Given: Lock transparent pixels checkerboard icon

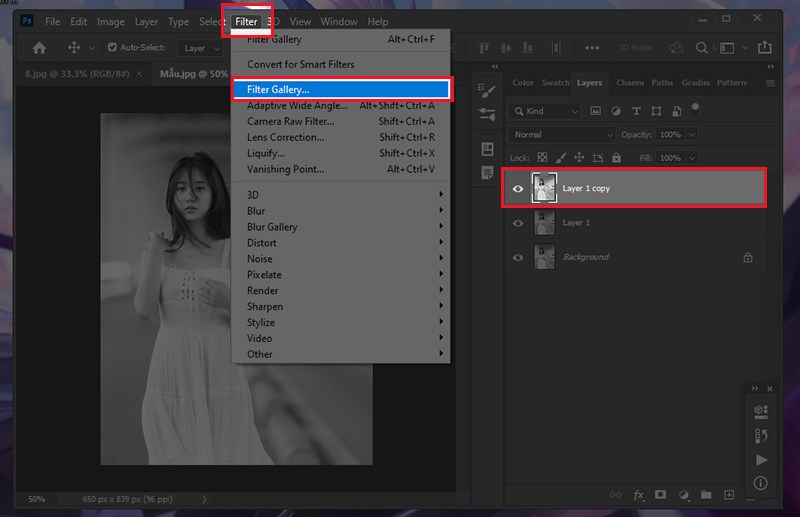Looking at the screenshot, I should click(542, 158).
